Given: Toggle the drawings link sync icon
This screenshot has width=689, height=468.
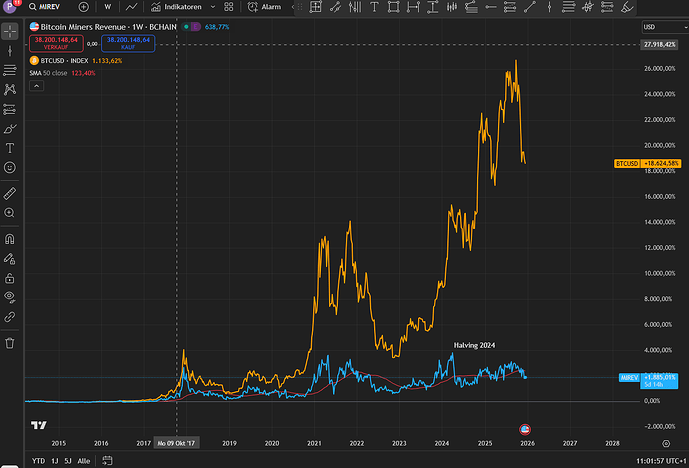Looking at the screenshot, I should coord(10,317).
